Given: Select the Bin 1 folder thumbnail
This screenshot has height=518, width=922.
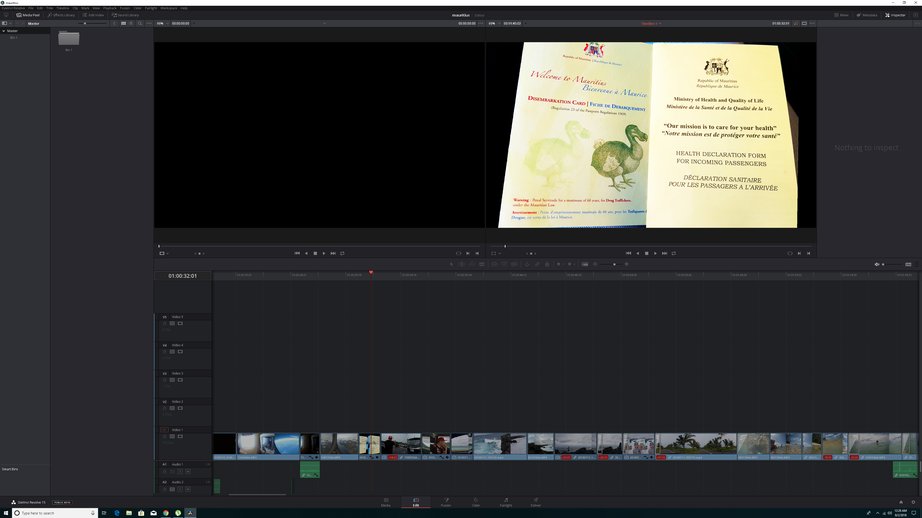Looking at the screenshot, I should click(69, 38).
